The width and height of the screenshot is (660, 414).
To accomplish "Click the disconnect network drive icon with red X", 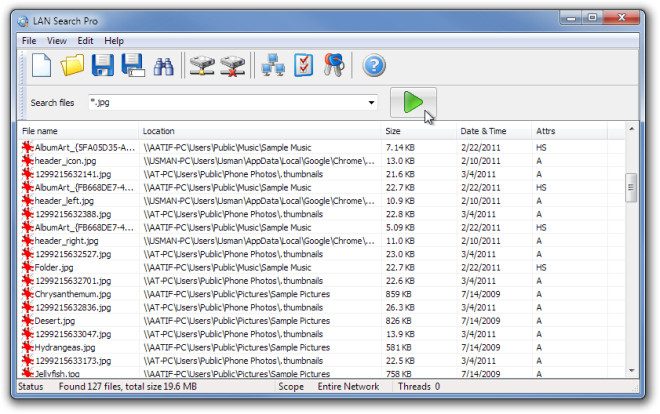I will tap(233, 66).
